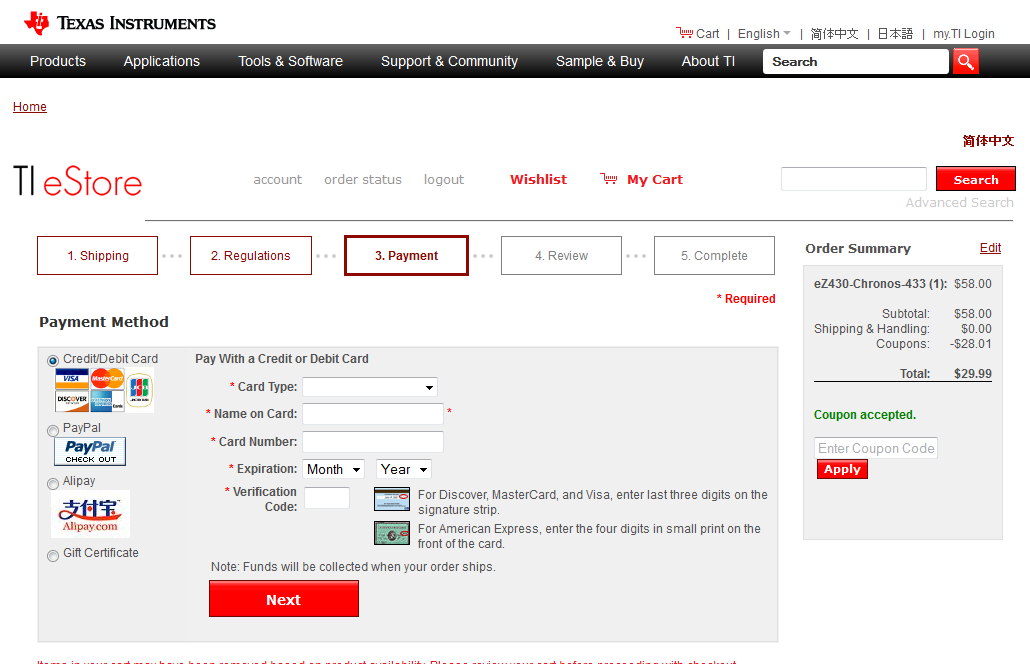Viewport: 1030px width, 664px height.
Task: Focus the Name on Card field
Action: (373, 414)
